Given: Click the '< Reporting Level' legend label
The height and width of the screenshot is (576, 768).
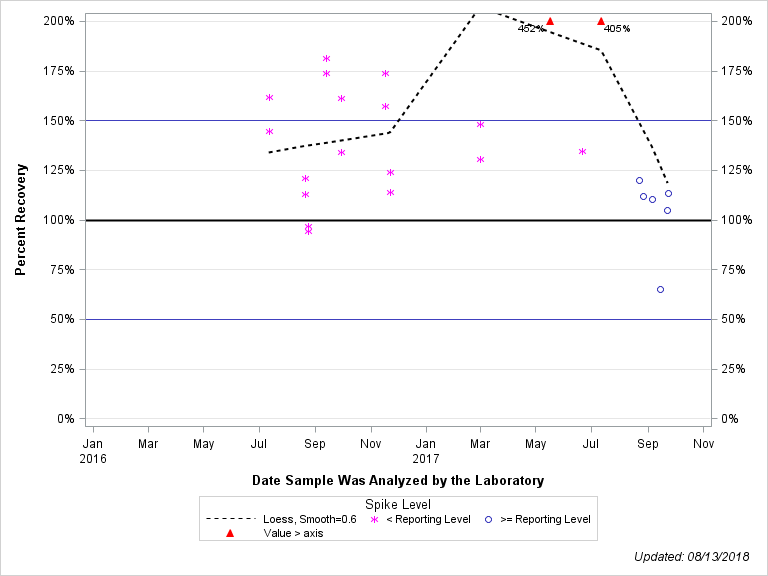Looking at the screenshot, I should coord(428,519).
